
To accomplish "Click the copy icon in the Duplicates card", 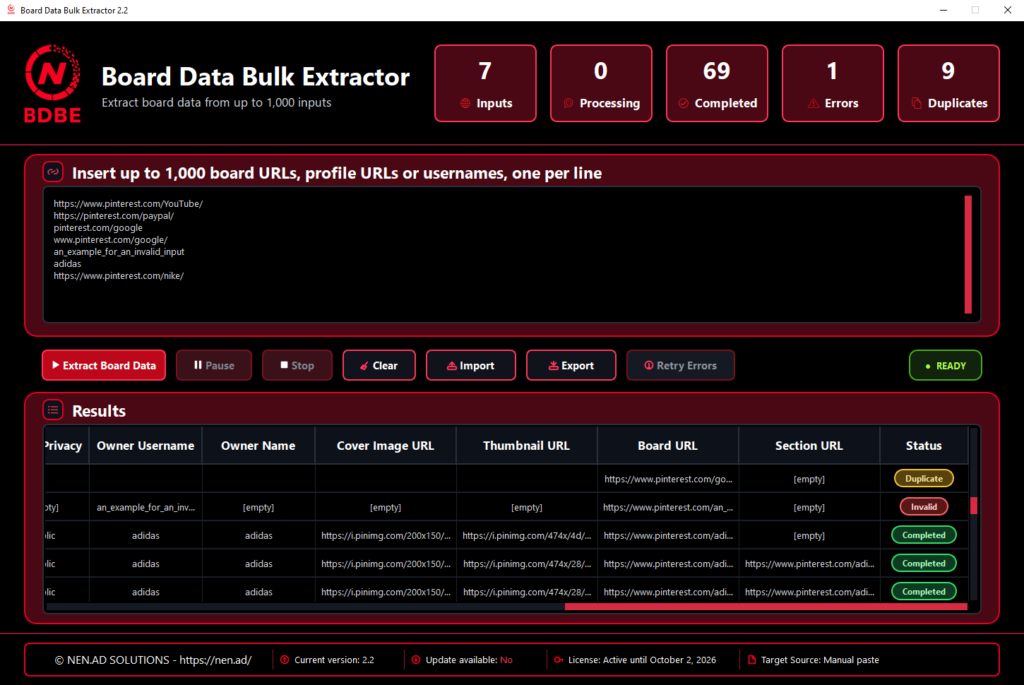I will [x=916, y=103].
